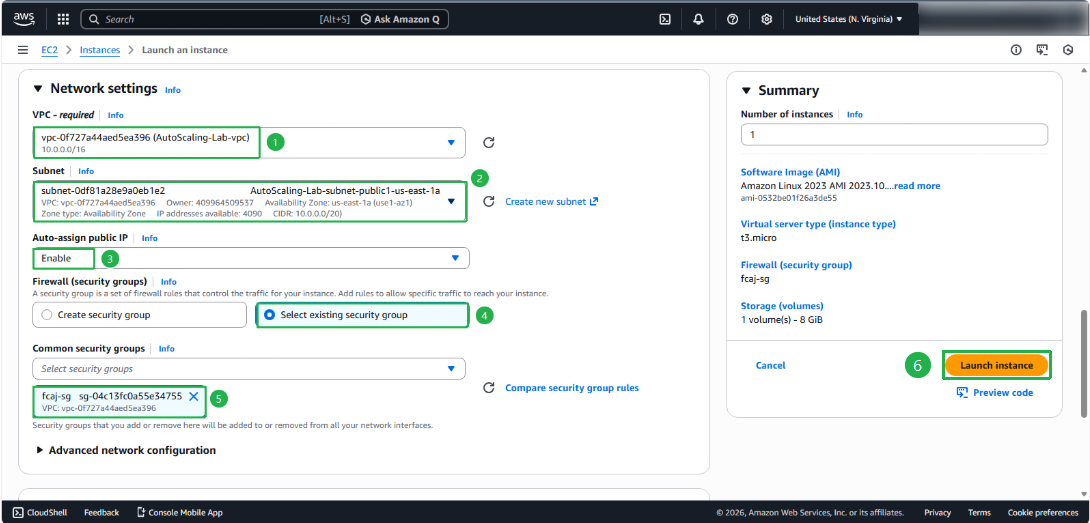Click Info next to Firewall (security groups)

pos(169,282)
